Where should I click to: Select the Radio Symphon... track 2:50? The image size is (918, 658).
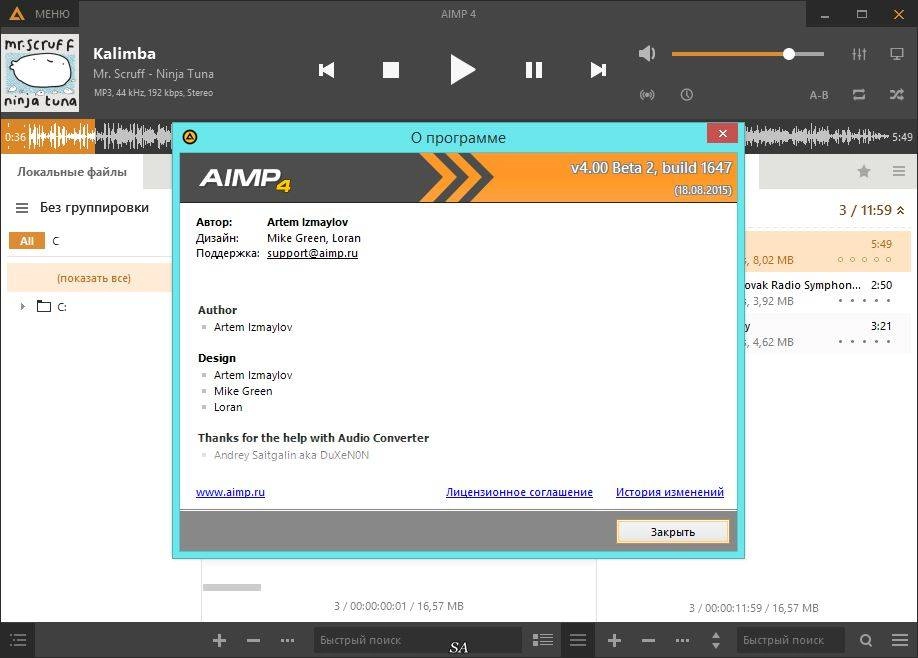coord(827,293)
